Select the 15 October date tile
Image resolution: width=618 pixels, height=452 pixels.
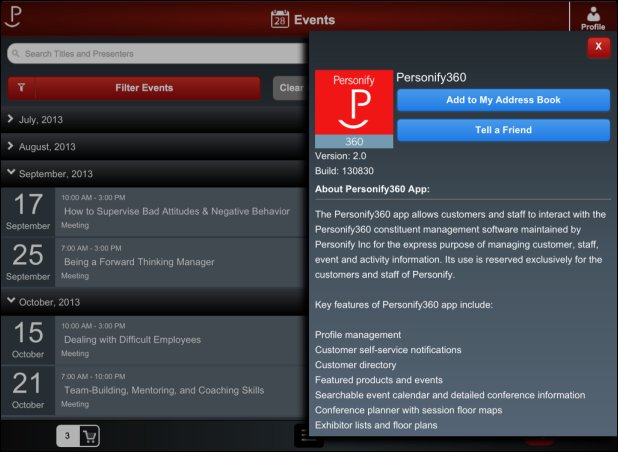(28, 340)
